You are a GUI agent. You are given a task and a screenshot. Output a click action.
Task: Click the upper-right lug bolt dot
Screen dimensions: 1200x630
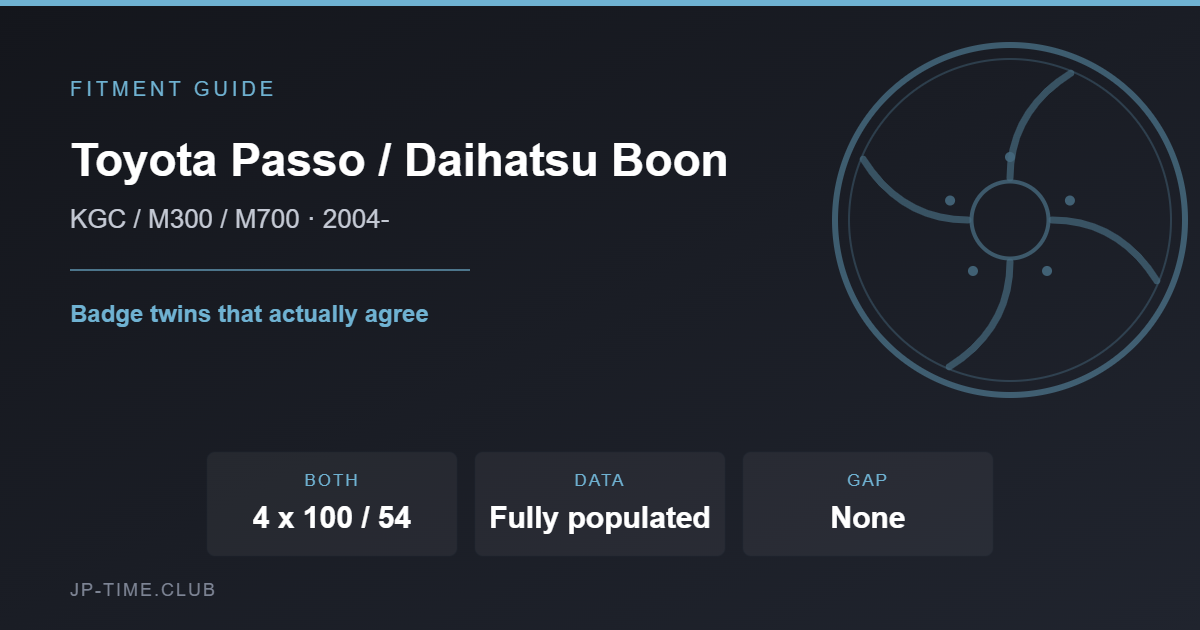[x=1070, y=201]
